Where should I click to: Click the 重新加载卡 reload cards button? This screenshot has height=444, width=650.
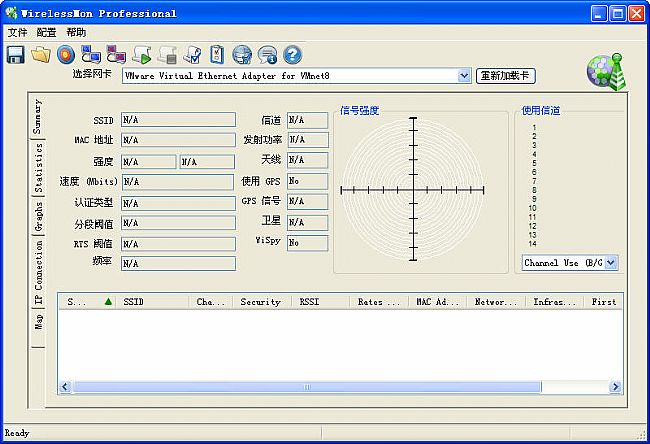(x=505, y=76)
